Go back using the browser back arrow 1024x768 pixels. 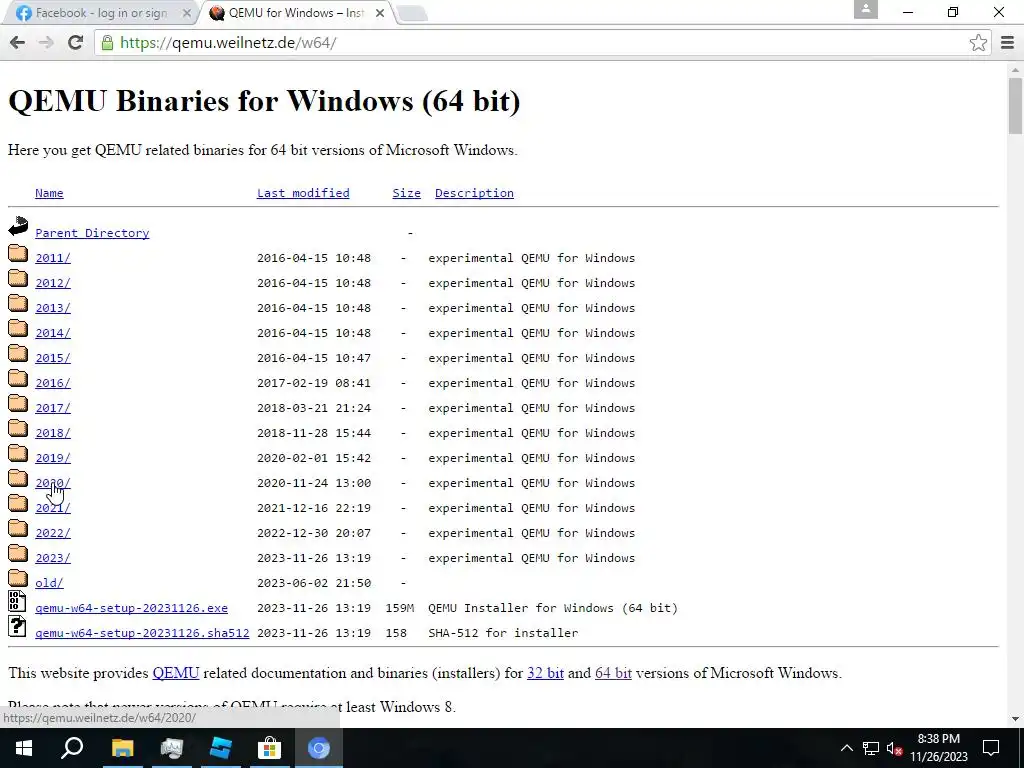(x=18, y=43)
